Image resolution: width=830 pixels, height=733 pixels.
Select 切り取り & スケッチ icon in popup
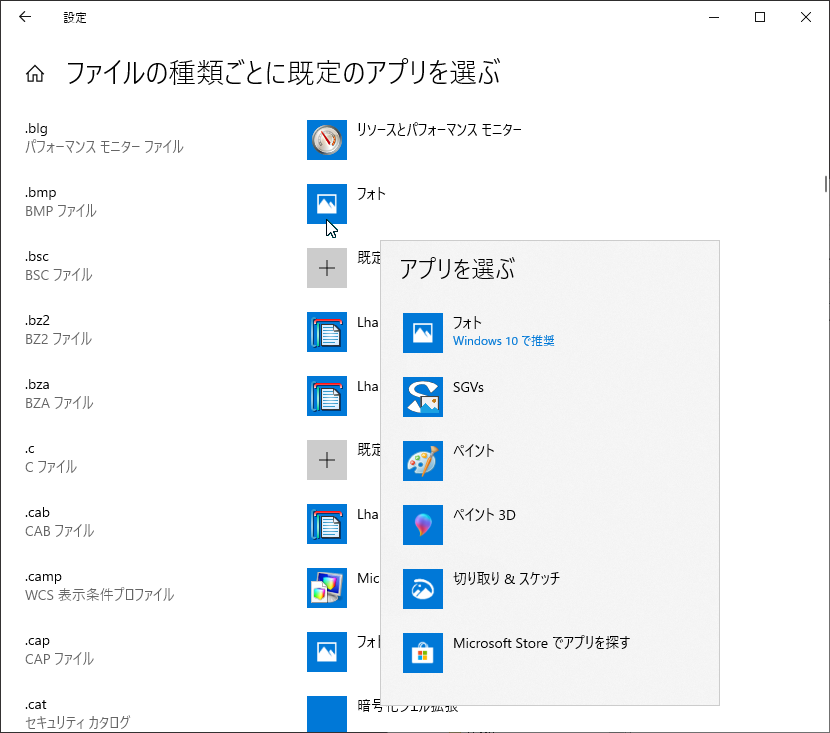[x=422, y=589]
